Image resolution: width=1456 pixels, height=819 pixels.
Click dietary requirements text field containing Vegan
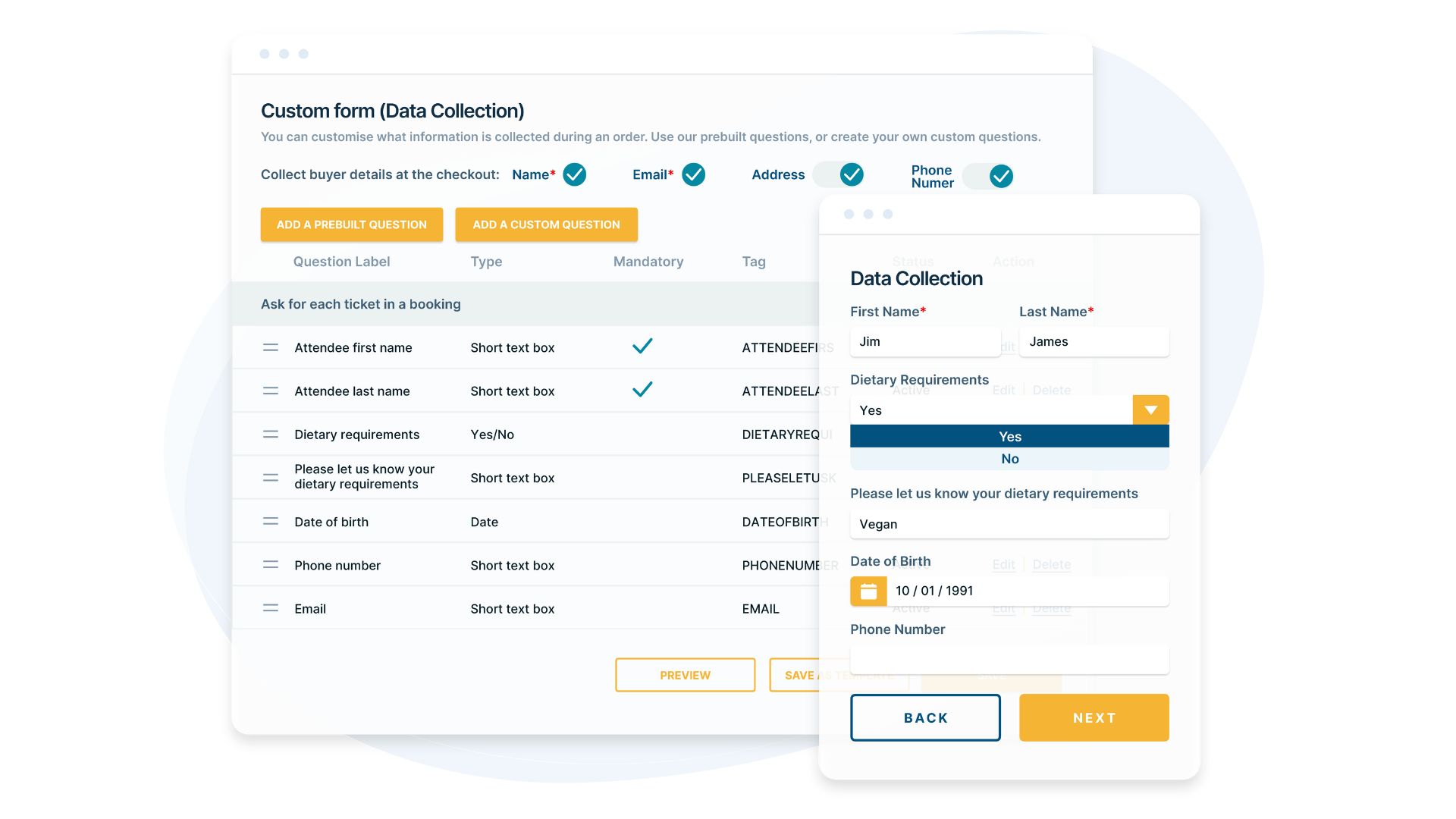1009,524
